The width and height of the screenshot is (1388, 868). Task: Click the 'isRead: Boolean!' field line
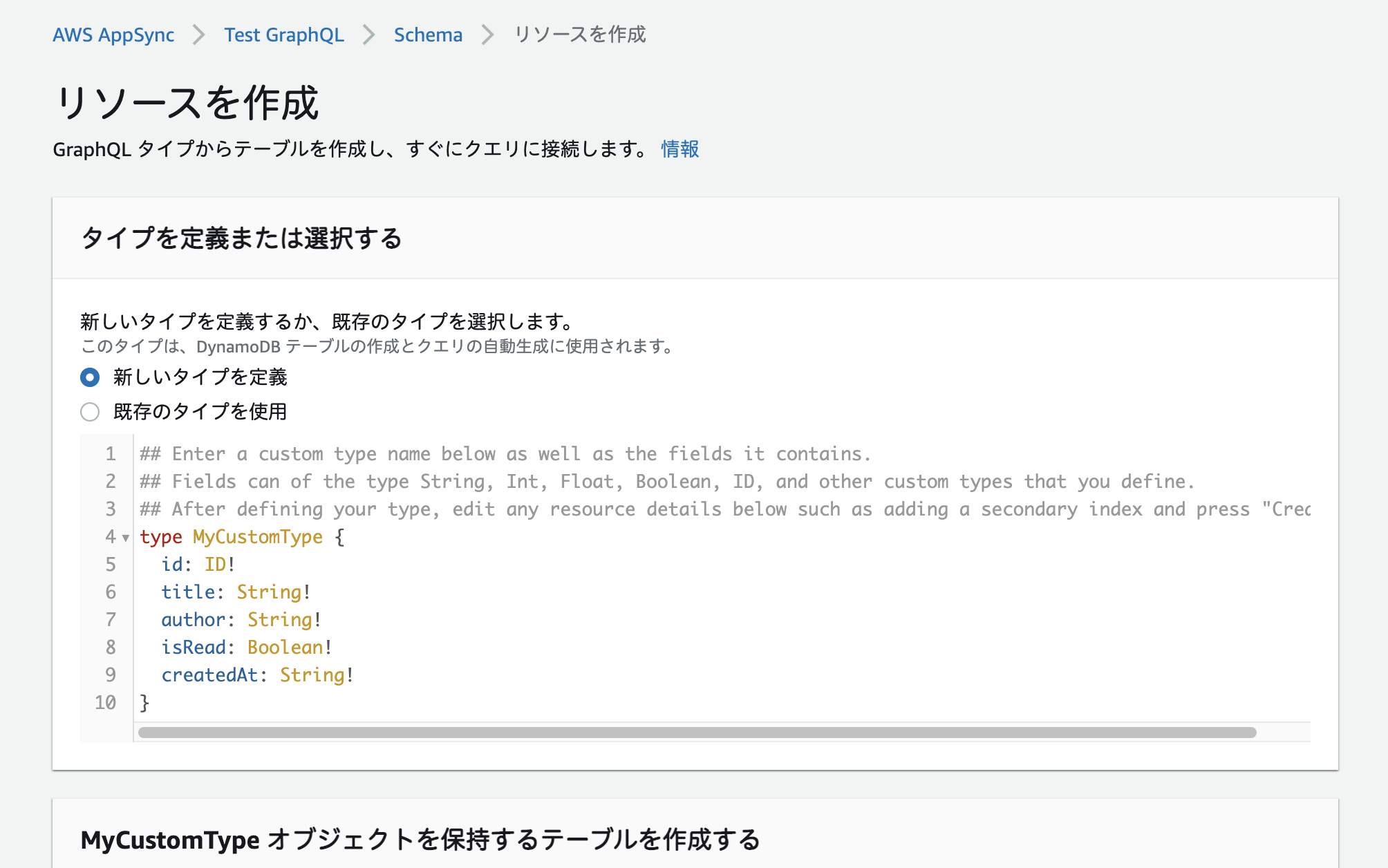click(247, 648)
